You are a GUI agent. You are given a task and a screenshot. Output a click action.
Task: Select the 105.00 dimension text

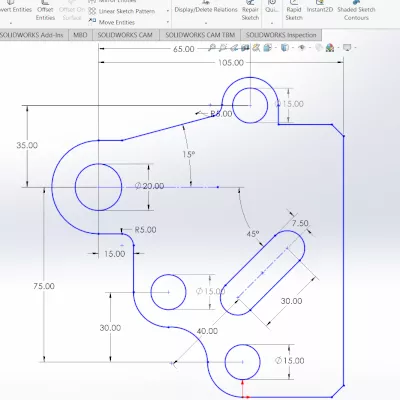tap(231, 63)
